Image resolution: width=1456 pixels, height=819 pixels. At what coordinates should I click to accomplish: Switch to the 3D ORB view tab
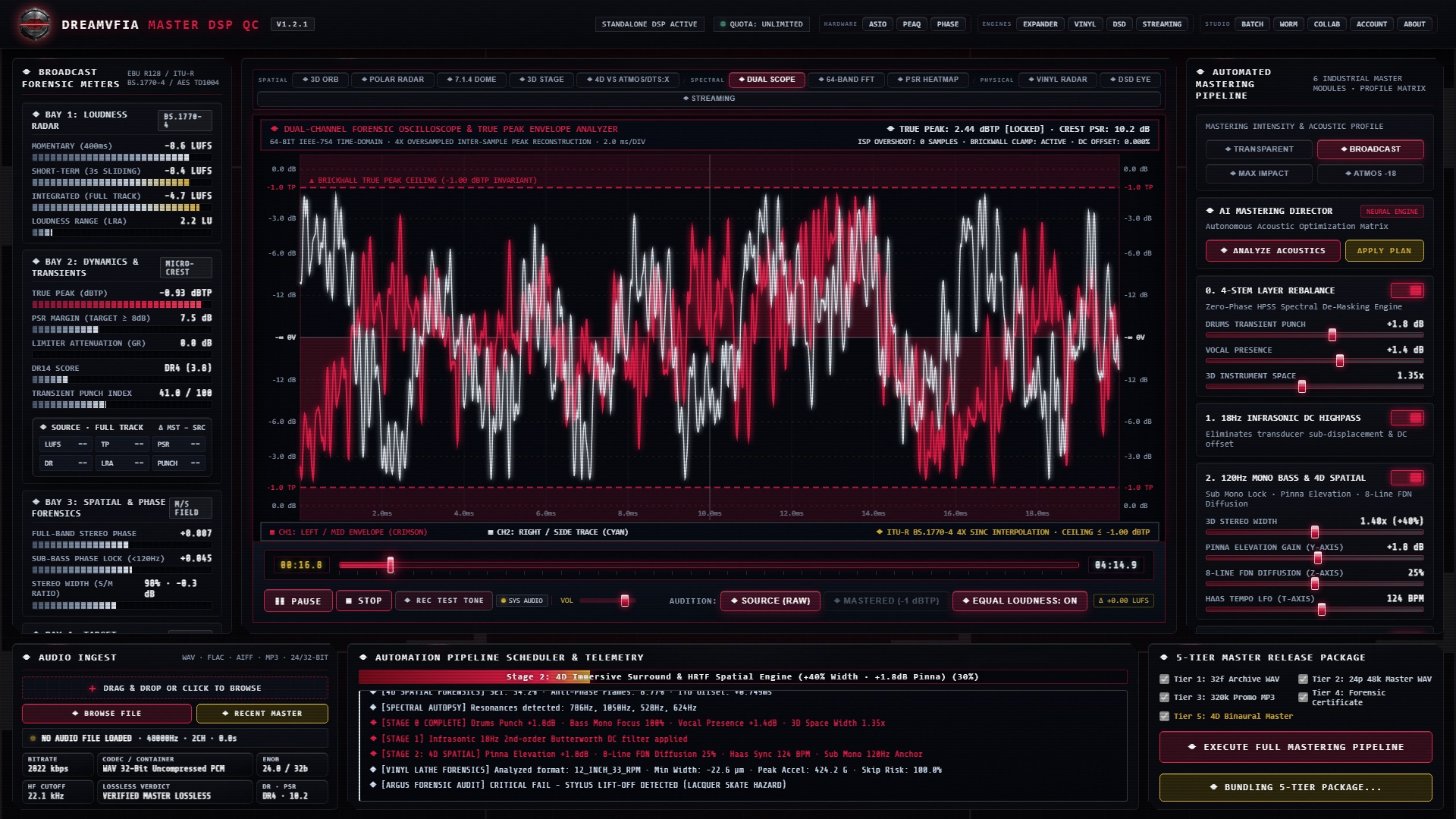pyautogui.click(x=321, y=80)
